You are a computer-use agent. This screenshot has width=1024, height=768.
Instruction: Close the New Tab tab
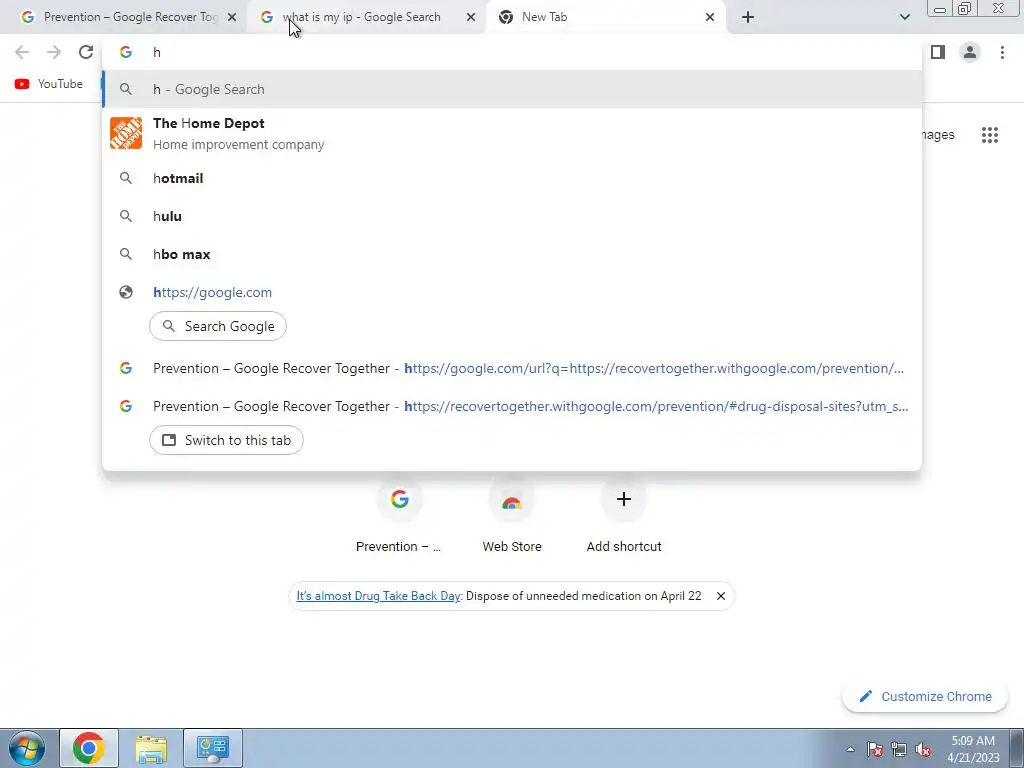(710, 17)
